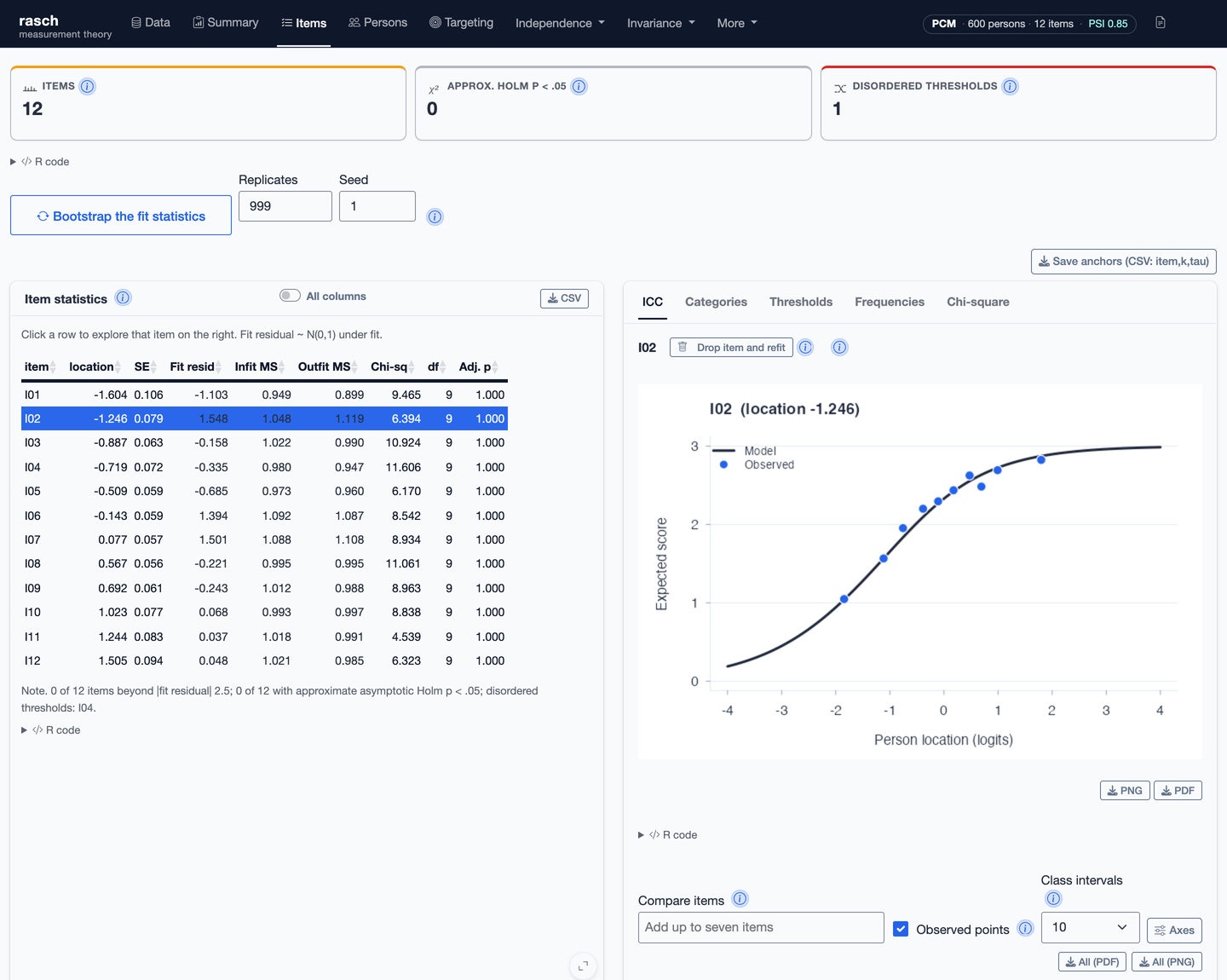Expand R code under the summary cards
This screenshot has width=1227, height=980.
40,161
